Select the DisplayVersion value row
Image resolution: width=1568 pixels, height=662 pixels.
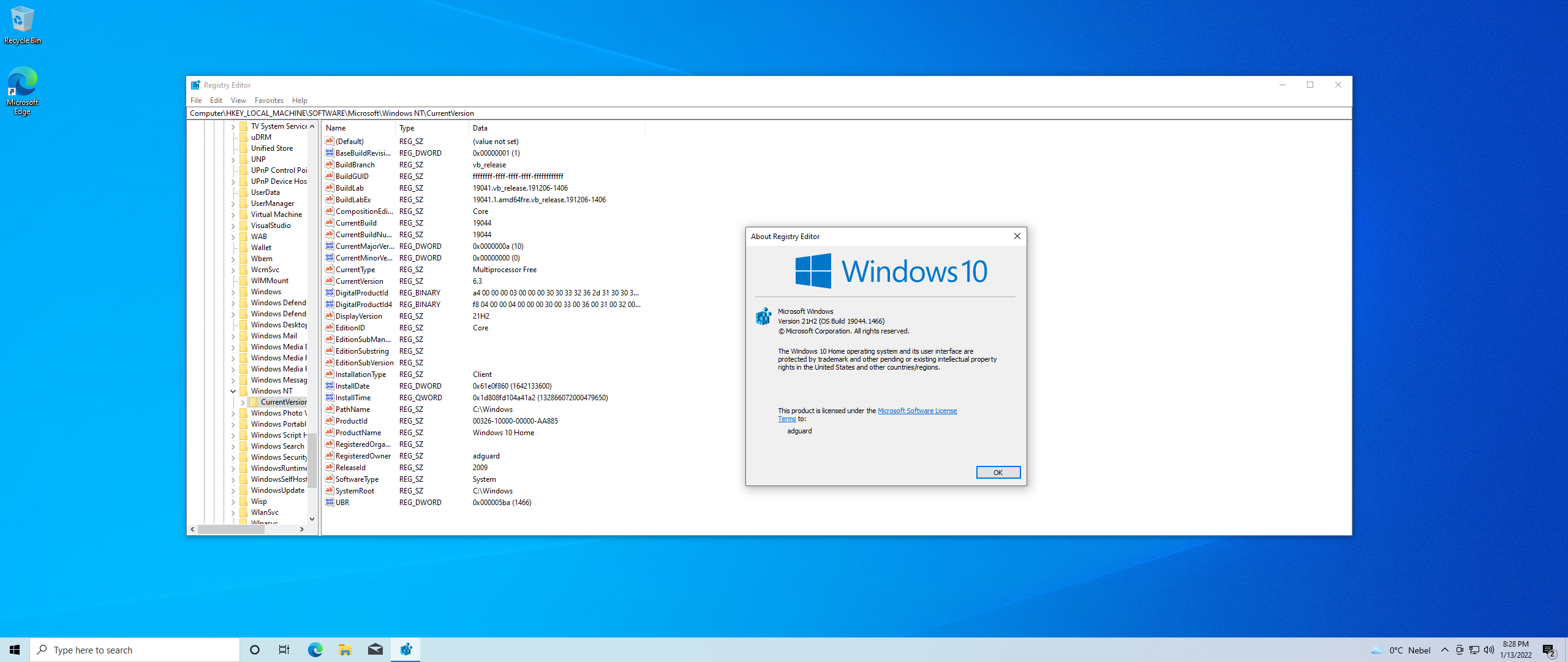click(483, 316)
